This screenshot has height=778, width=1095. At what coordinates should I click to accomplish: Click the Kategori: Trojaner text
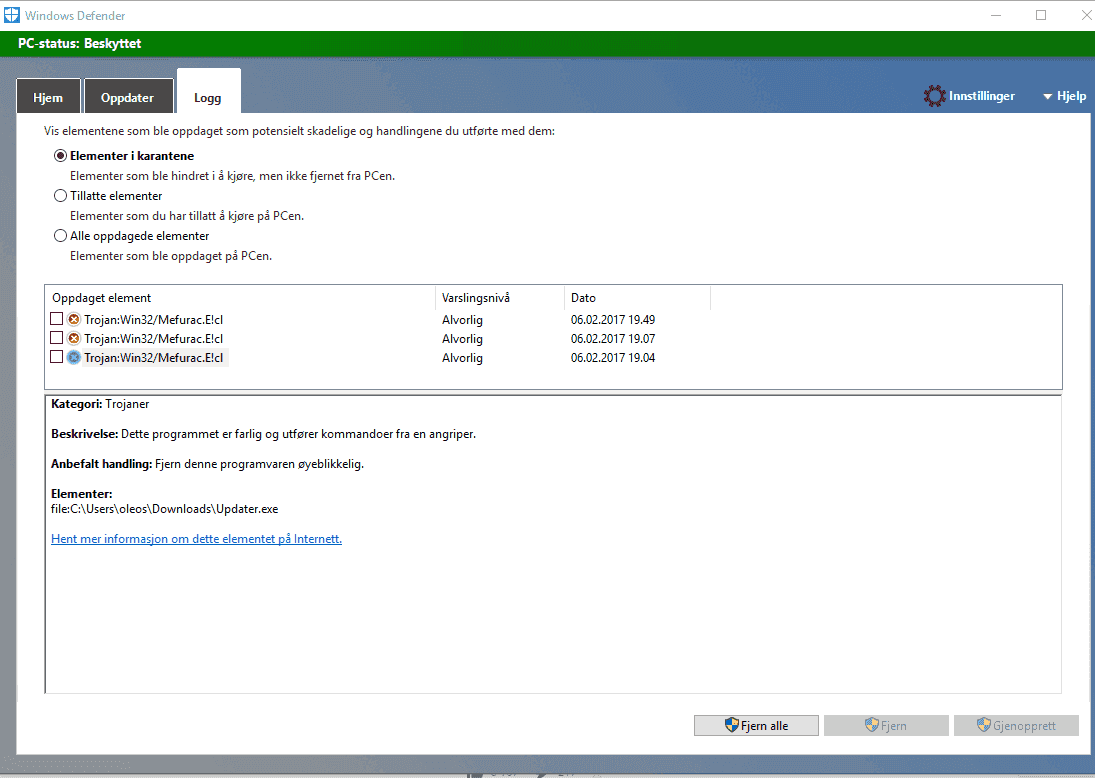100,404
